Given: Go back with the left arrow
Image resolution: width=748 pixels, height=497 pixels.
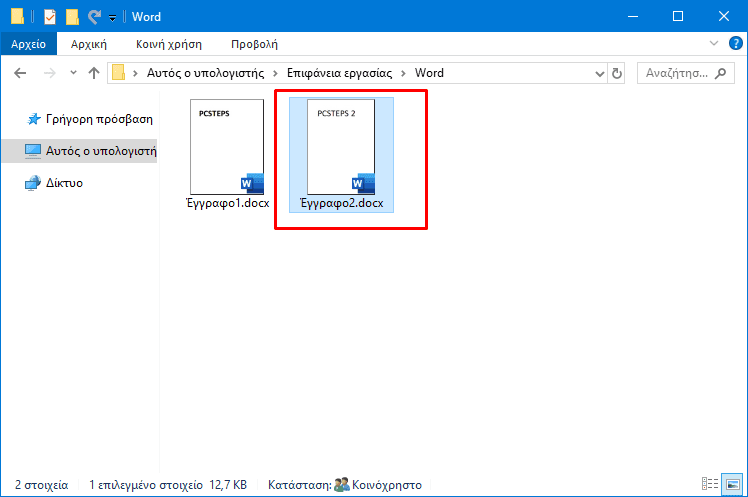Looking at the screenshot, I should click(x=20, y=73).
